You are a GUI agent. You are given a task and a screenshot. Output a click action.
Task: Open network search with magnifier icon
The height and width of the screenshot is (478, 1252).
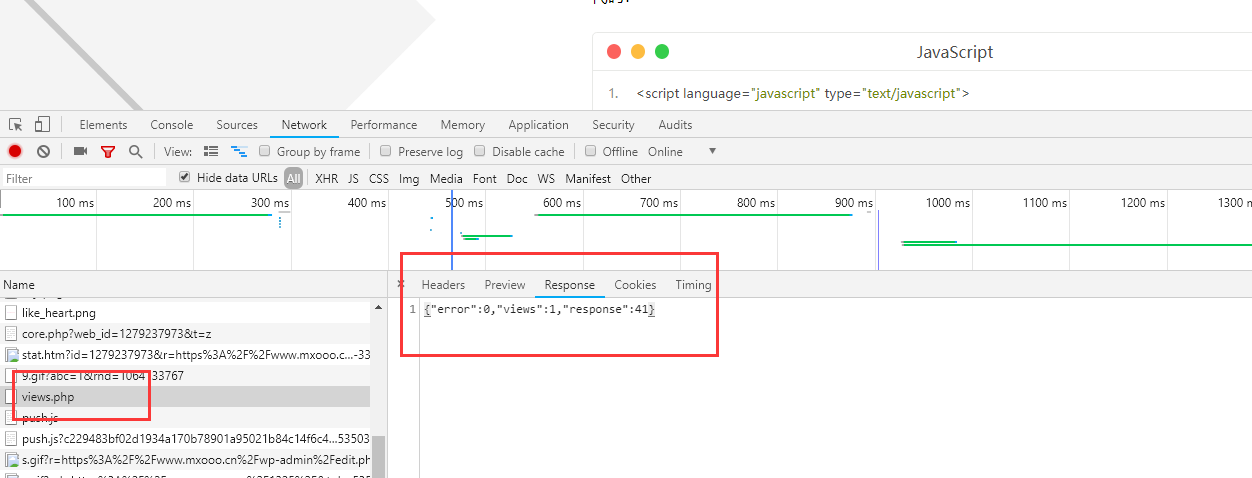[x=135, y=152]
